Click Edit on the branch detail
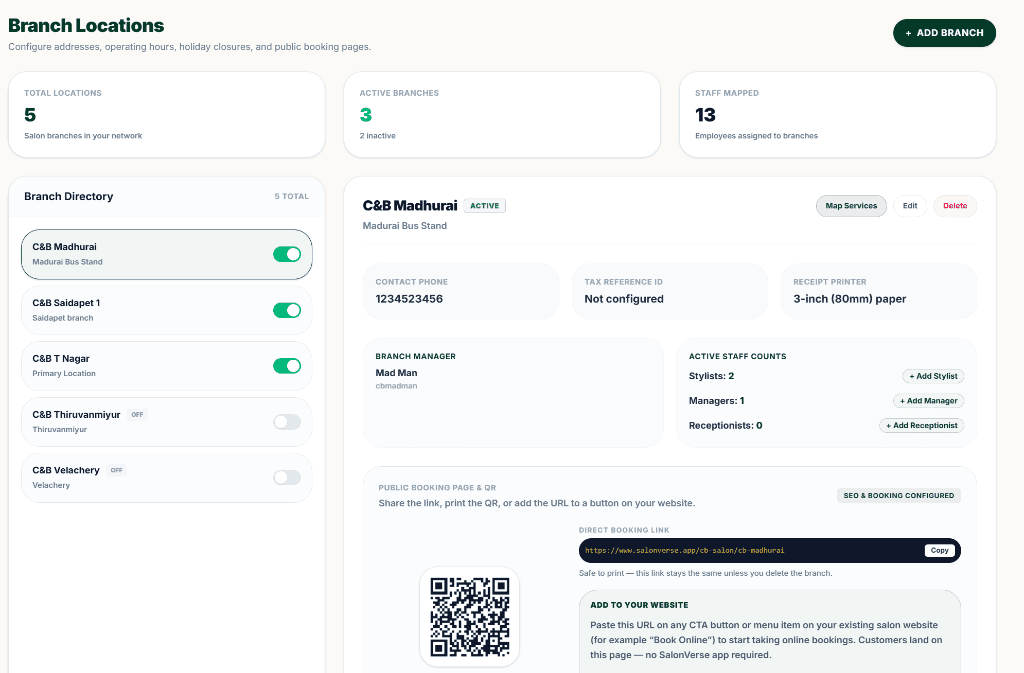Image resolution: width=1024 pixels, height=673 pixels. point(910,206)
